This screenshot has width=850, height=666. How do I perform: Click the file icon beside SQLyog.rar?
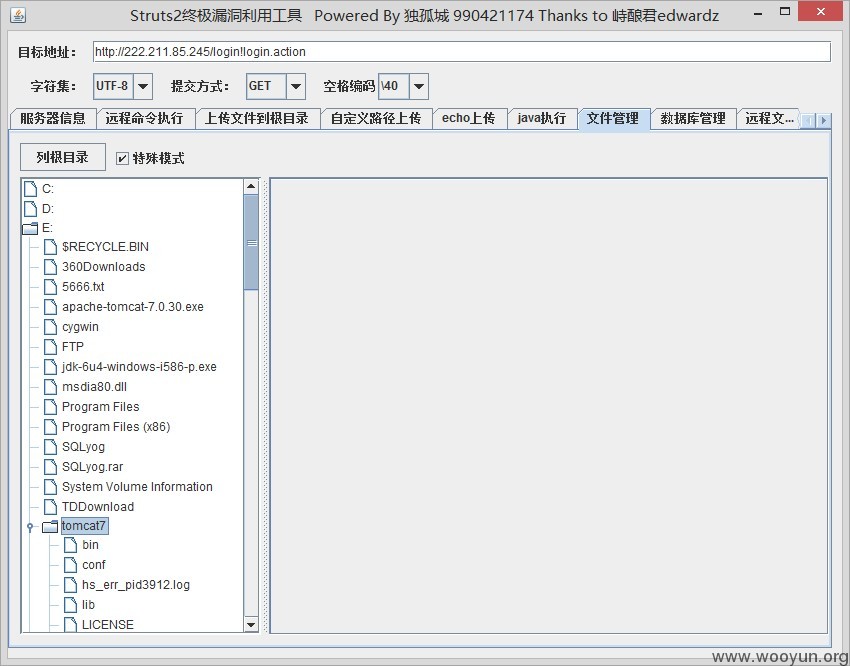click(x=50, y=467)
